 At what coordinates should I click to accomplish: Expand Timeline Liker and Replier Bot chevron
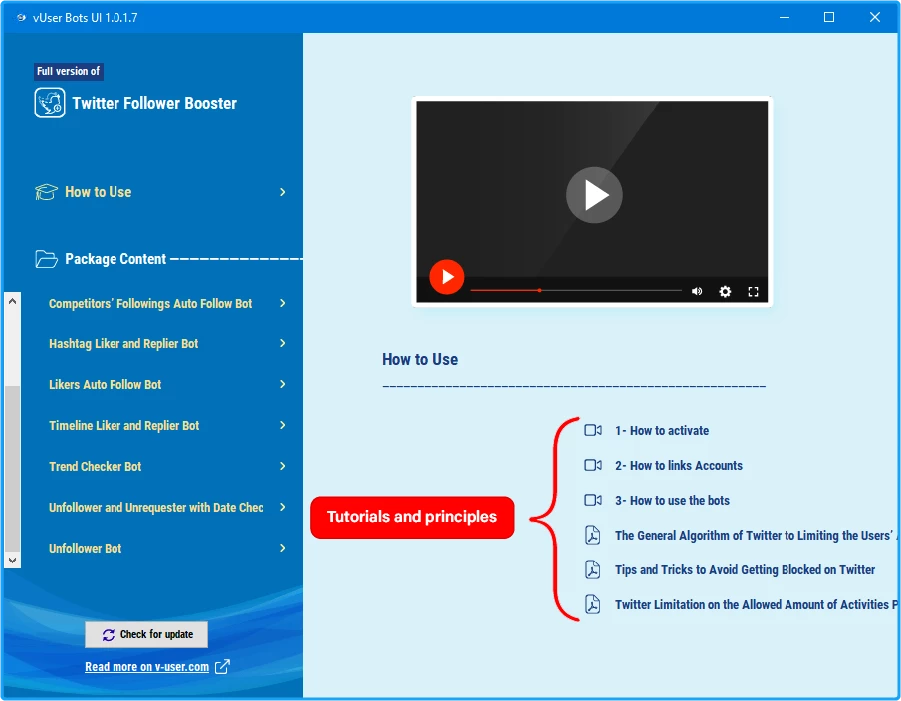pyautogui.click(x=282, y=425)
